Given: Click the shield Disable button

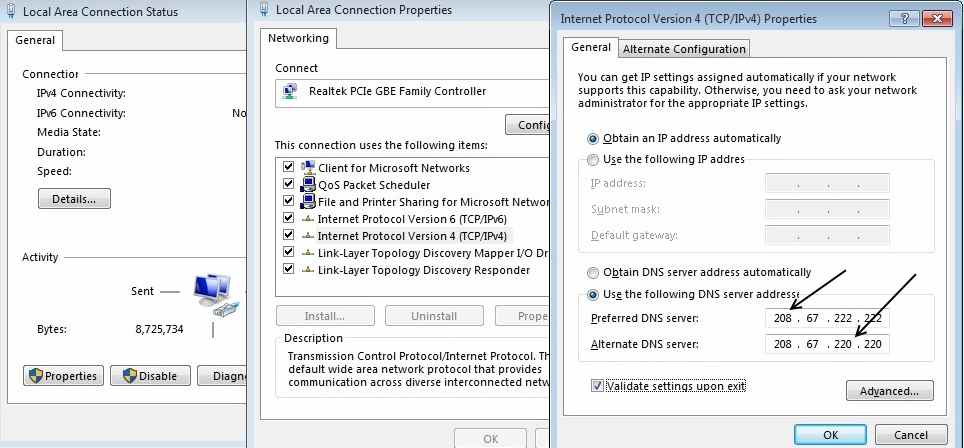Looking at the screenshot, I should [150, 375].
